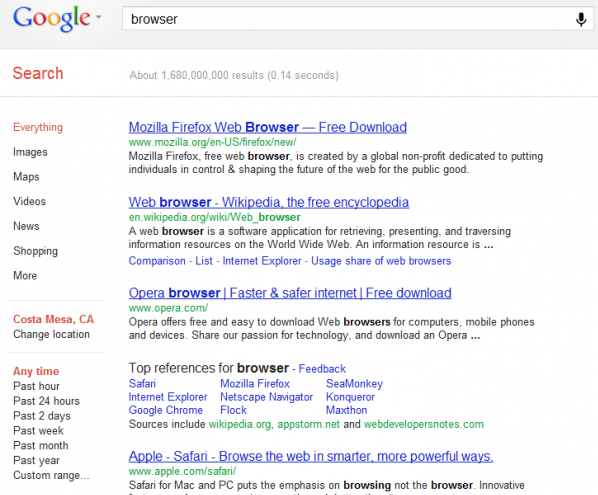The height and width of the screenshot is (495, 598).
Task: Switch to Videos results
Action: (29, 201)
